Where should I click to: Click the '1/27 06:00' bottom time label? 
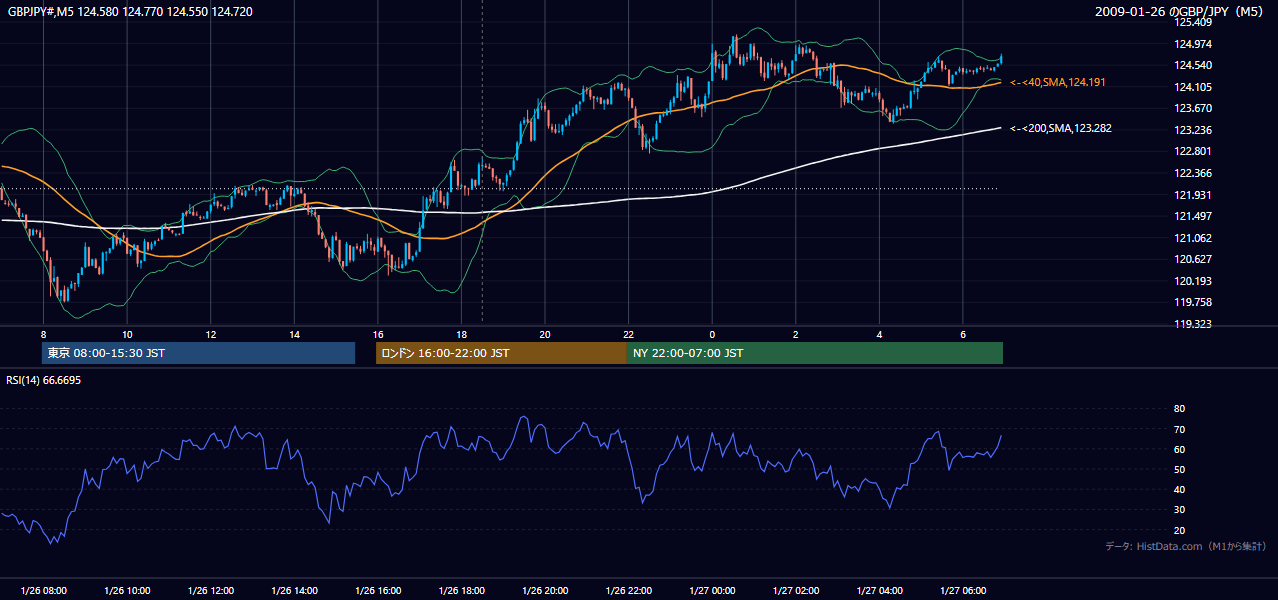[963, 591]
